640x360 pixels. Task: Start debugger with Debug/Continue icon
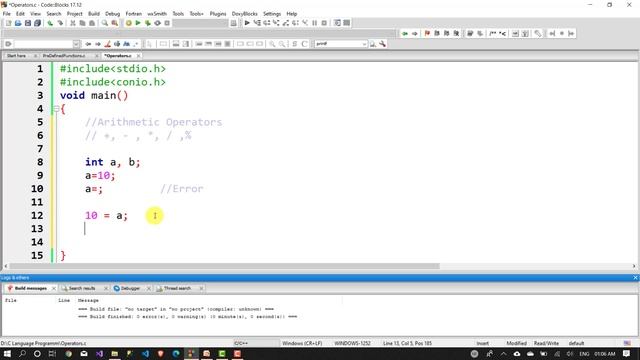(x=247, y=23)
